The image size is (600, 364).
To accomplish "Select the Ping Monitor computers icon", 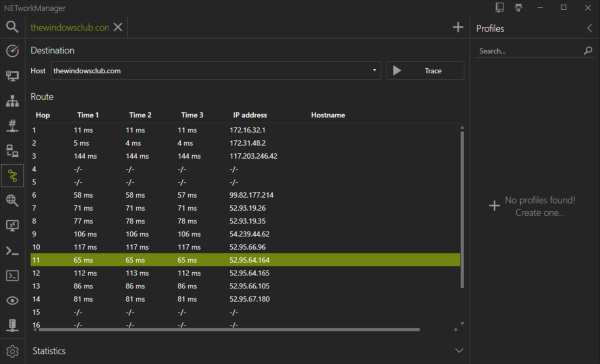I will point(12,151).
